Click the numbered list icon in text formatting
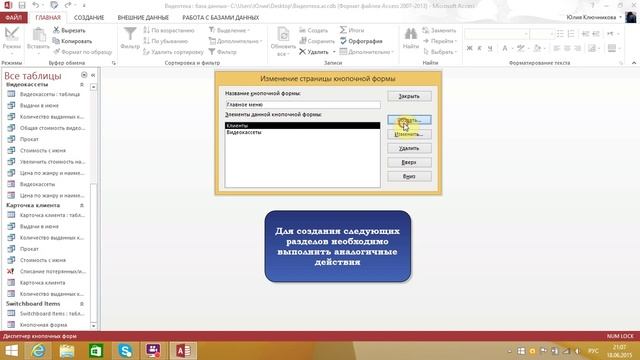Screen dimensions: 640x360 point(571,33)
